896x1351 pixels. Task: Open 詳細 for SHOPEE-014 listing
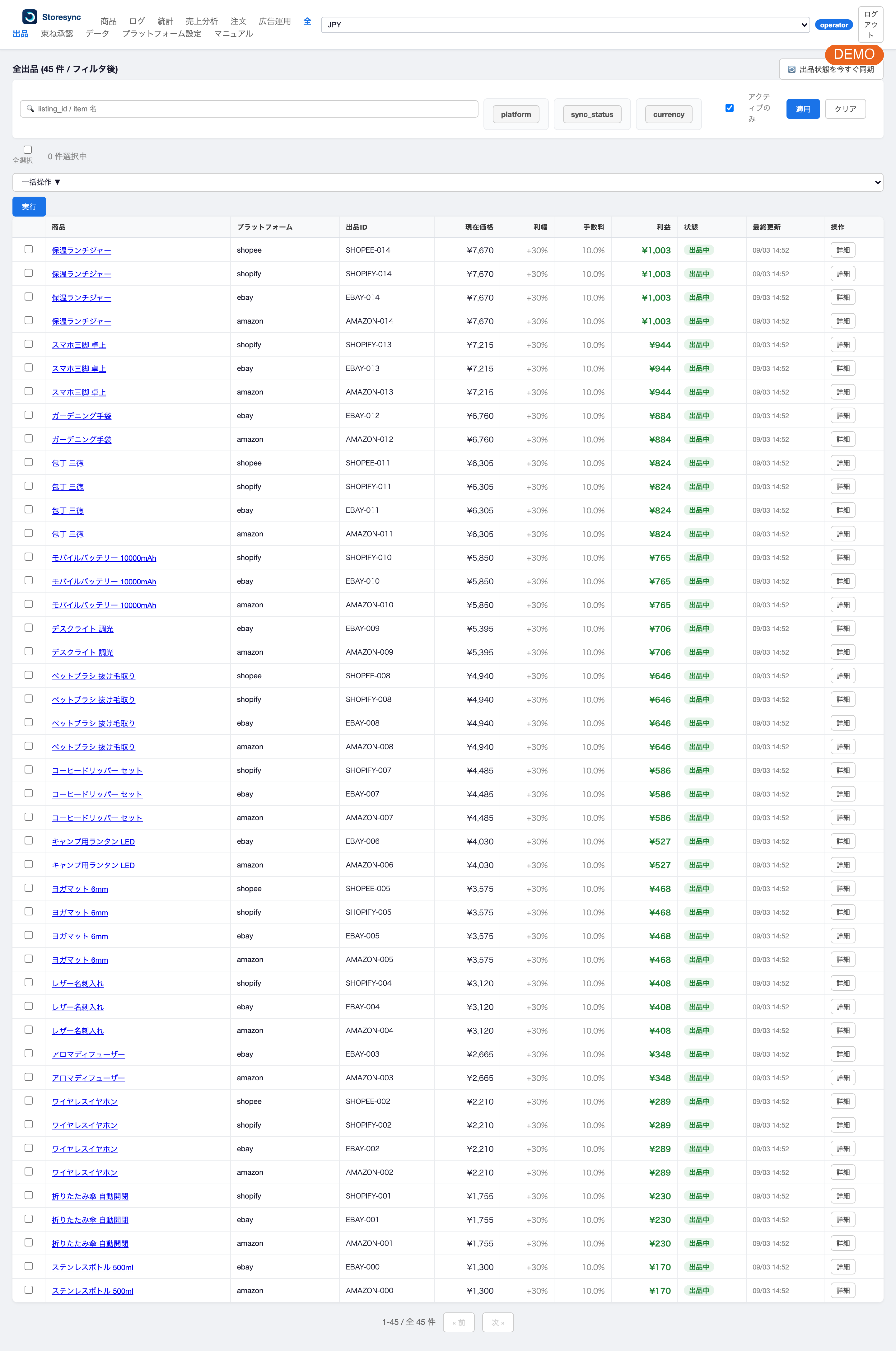click(843, 250)
